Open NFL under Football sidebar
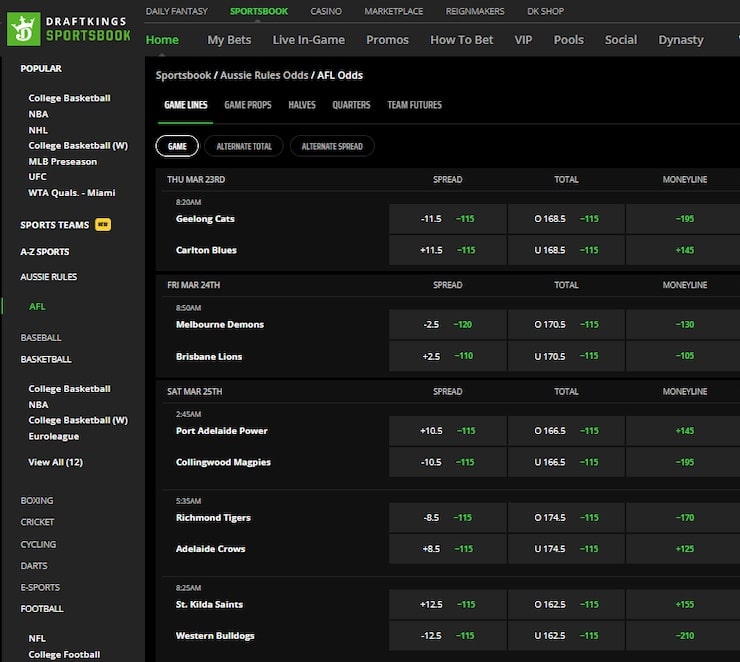 tap(37, 638)
